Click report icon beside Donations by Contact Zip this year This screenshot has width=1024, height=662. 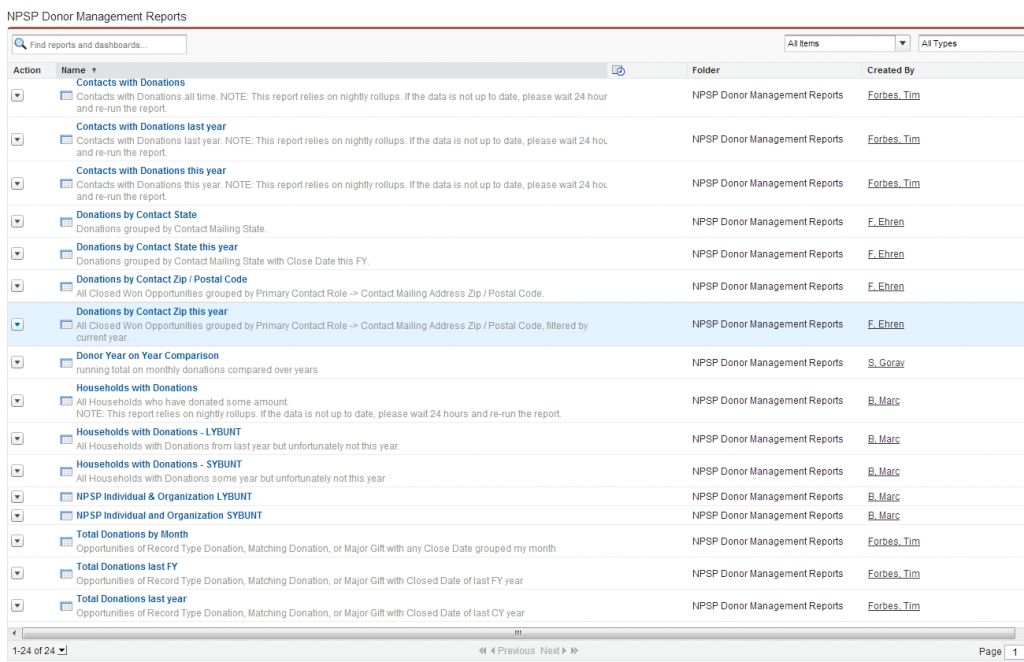coord(66,324)
